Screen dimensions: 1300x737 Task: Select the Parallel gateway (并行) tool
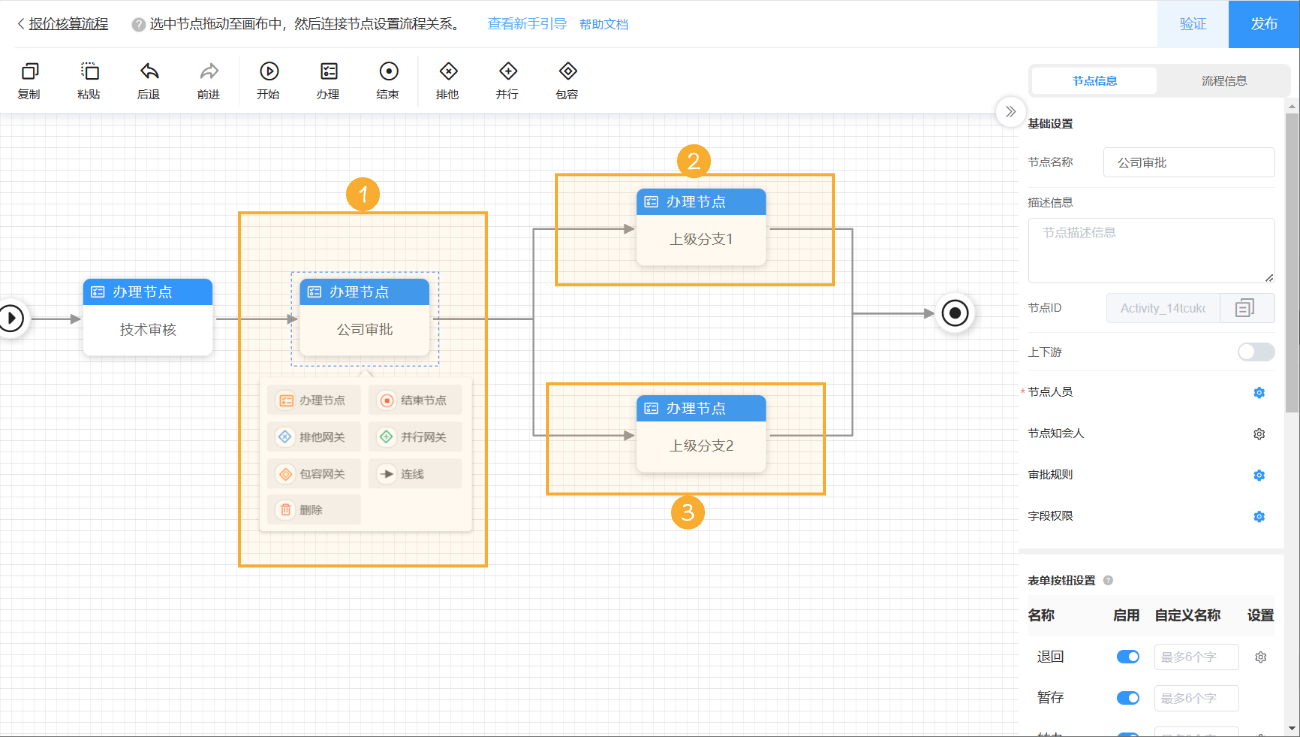pyautogui.click(x=508, y=72)
